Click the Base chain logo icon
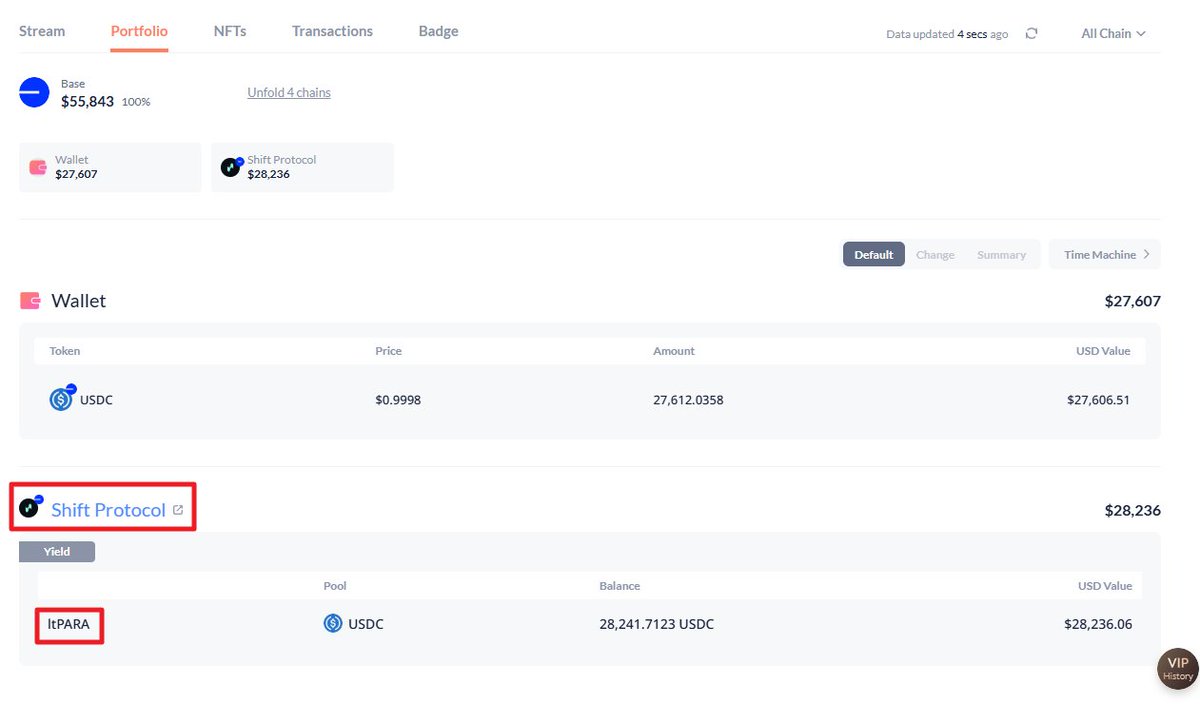Screen dimensions: 1200x704 point(34,93)
